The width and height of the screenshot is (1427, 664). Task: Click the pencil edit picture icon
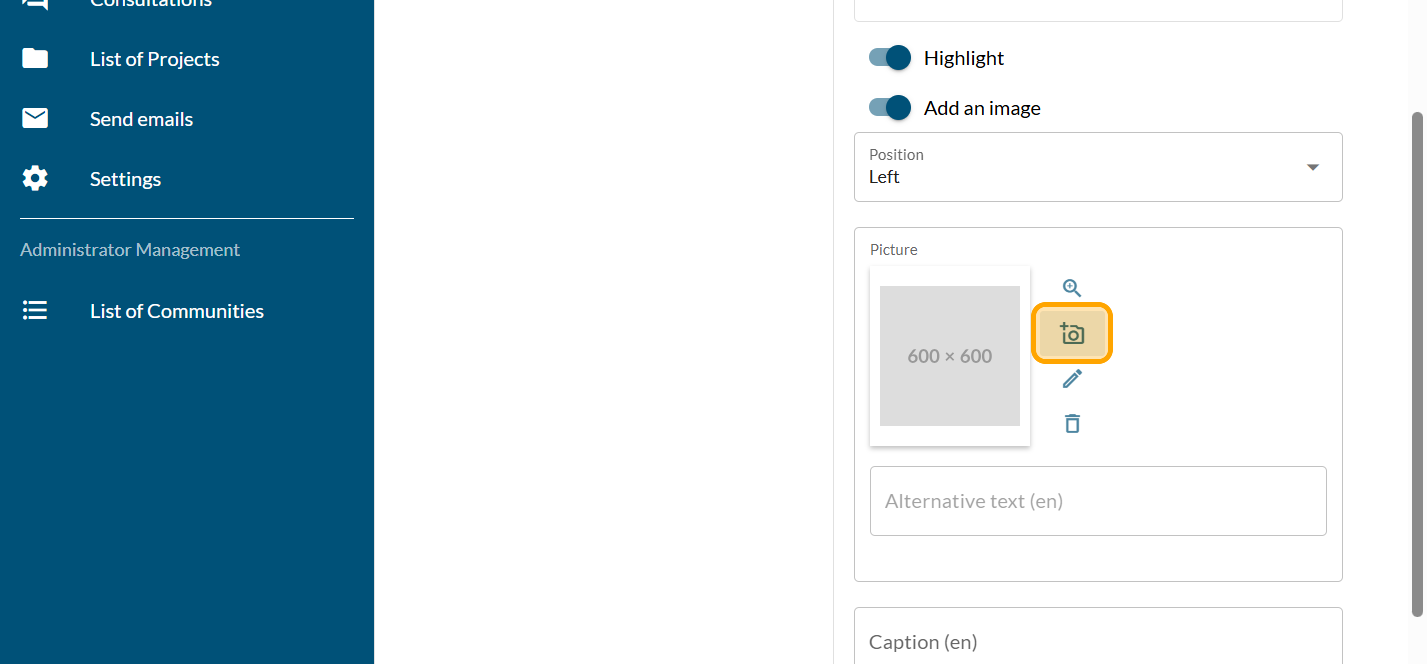click(1072, 379)
